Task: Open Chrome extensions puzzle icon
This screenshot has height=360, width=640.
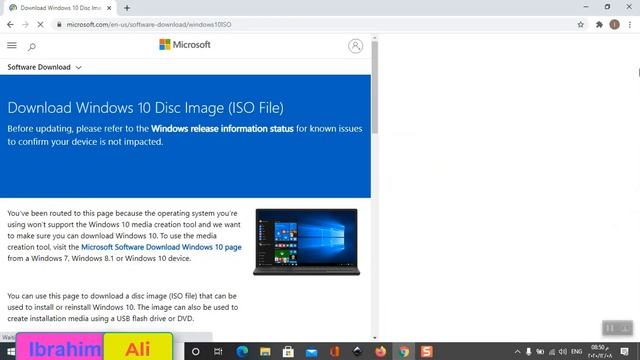Action: pyautogui.click(x=599, y=24)
